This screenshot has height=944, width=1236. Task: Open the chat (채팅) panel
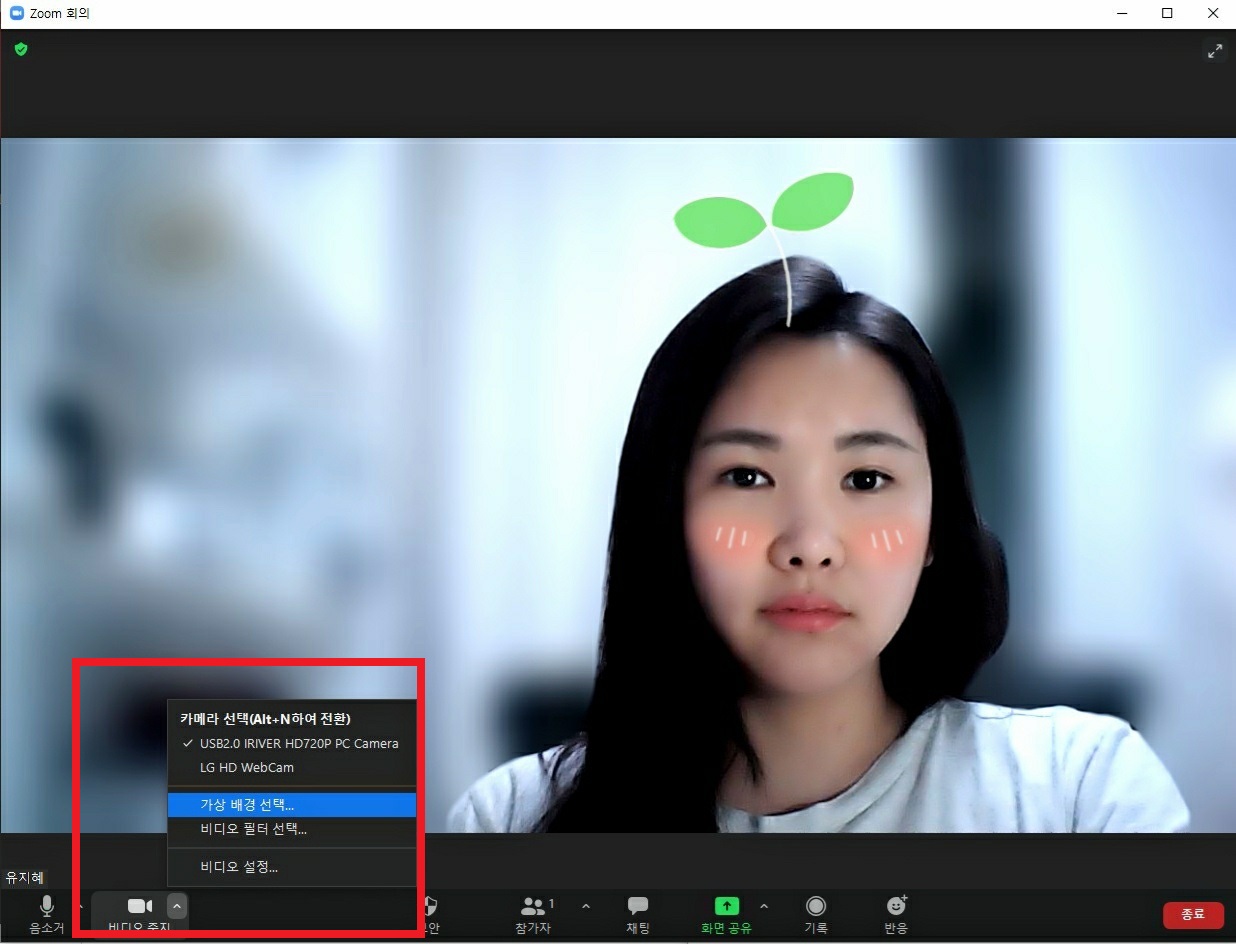pyautogui.click(x=637, y=907)
